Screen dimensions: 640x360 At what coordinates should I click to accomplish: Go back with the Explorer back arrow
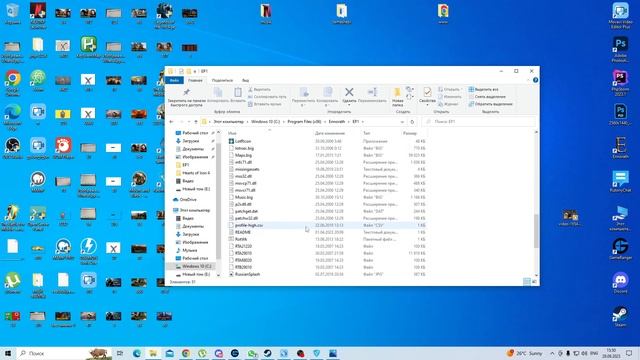coord(171,122)
